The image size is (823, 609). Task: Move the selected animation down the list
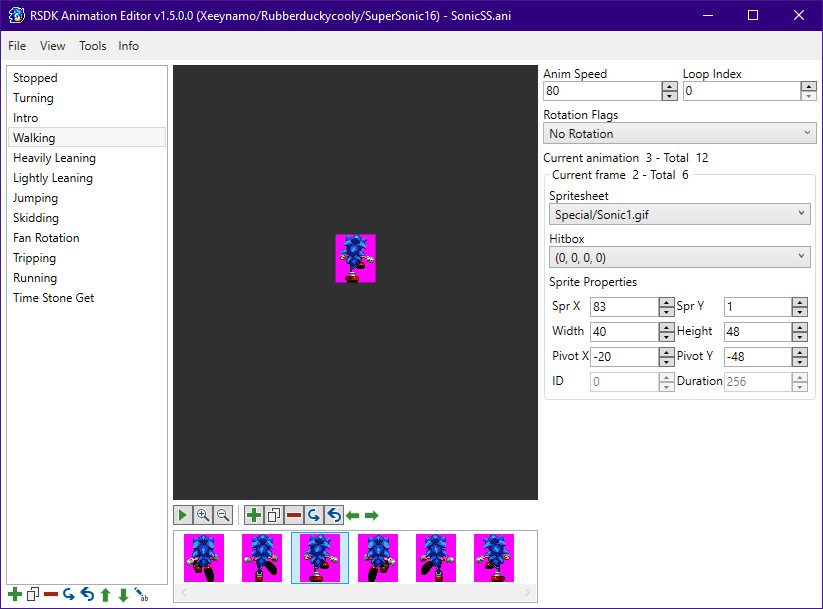[121, 594]
